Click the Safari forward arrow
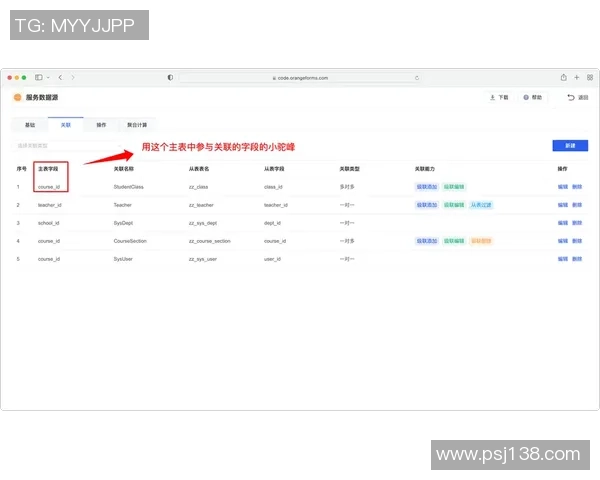This screenshot has width=600, height=480. click(x=72, y=77)
